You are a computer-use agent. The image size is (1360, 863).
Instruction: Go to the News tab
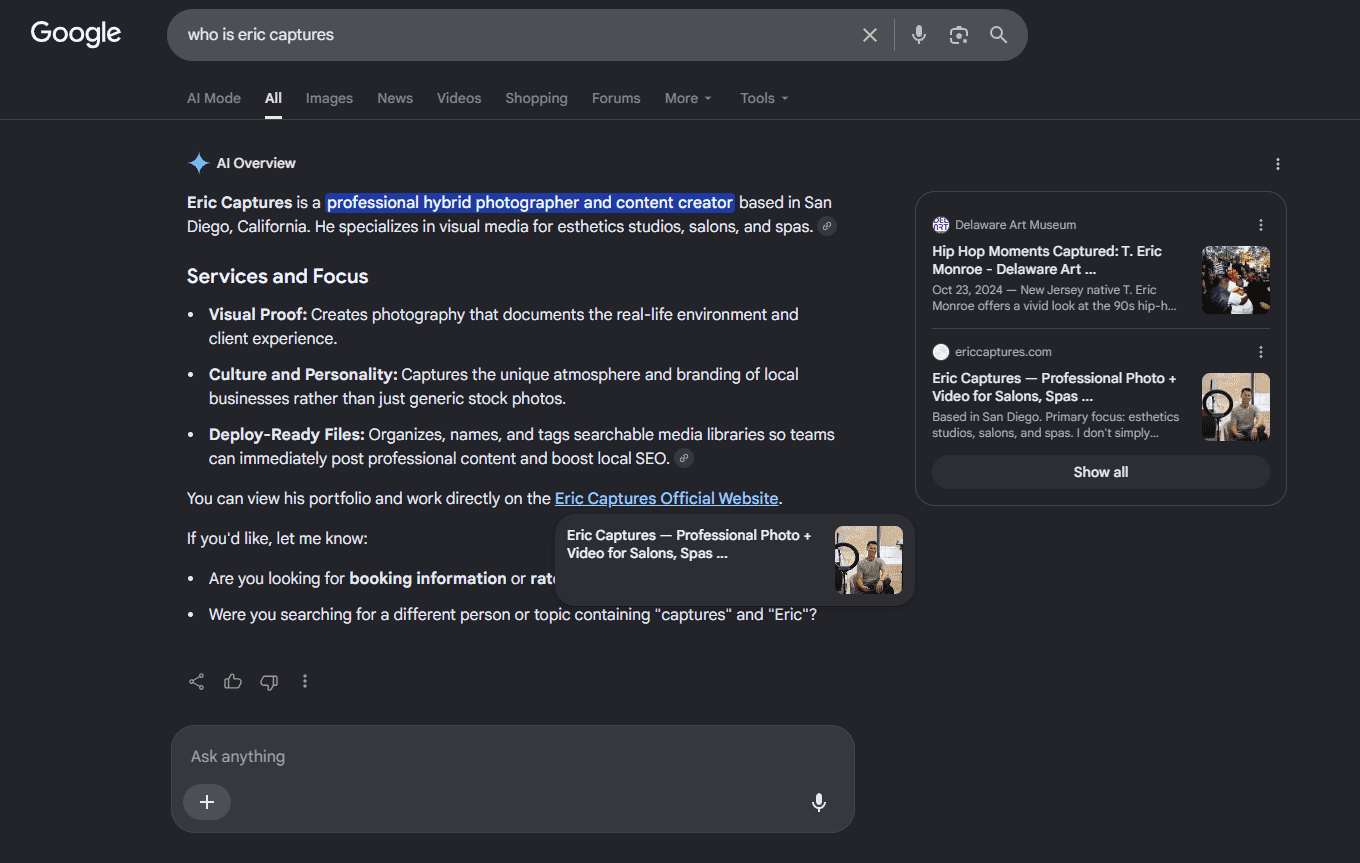pos(395,98)
